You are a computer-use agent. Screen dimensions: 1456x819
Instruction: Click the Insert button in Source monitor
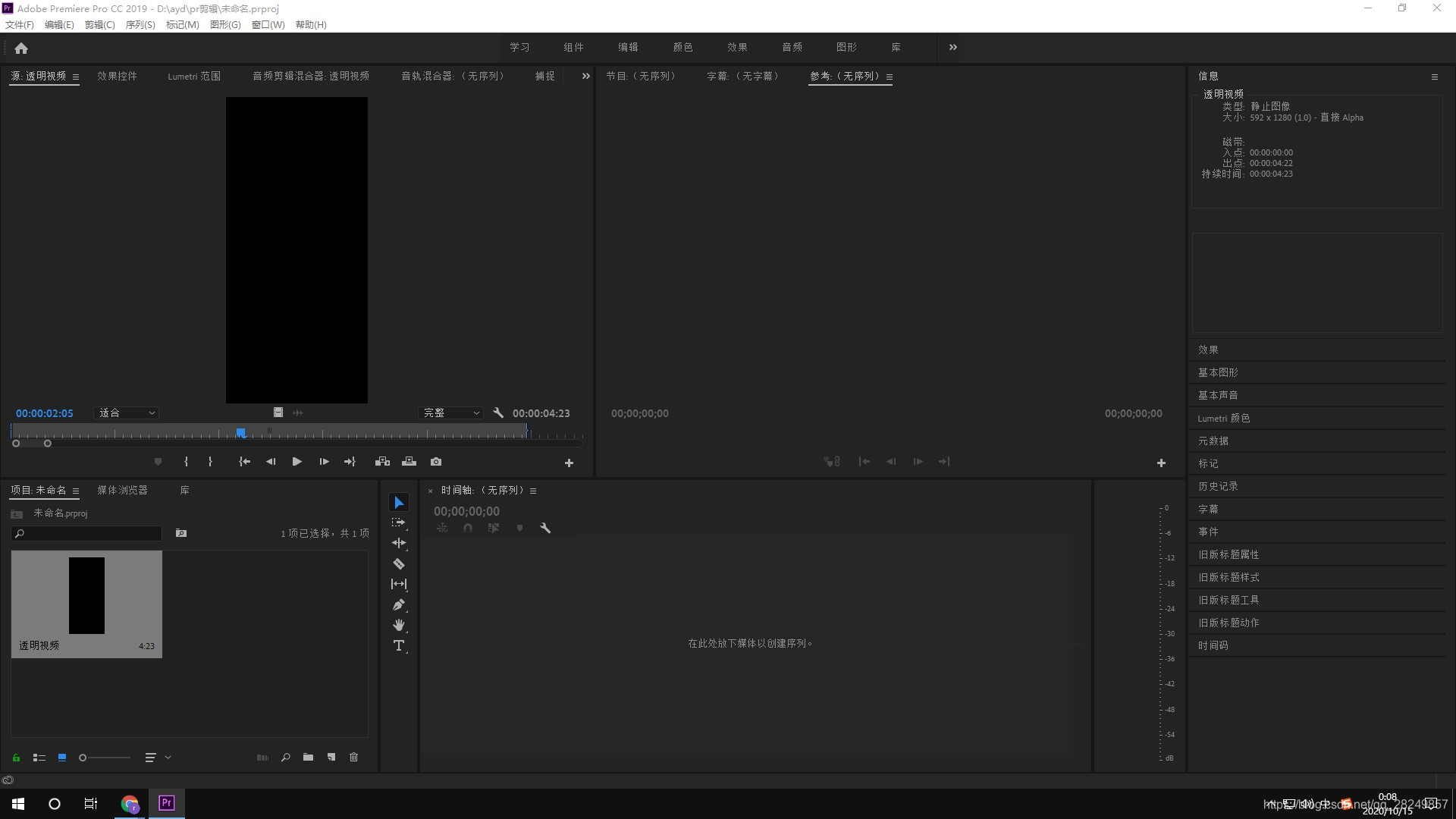(382, 462)
